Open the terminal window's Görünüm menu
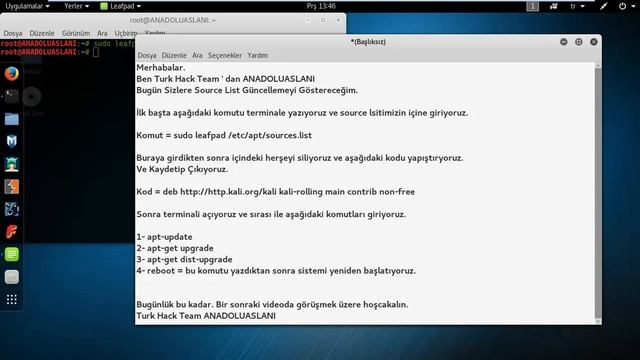Screen dimensions: 640x360 tap(76, 33)
